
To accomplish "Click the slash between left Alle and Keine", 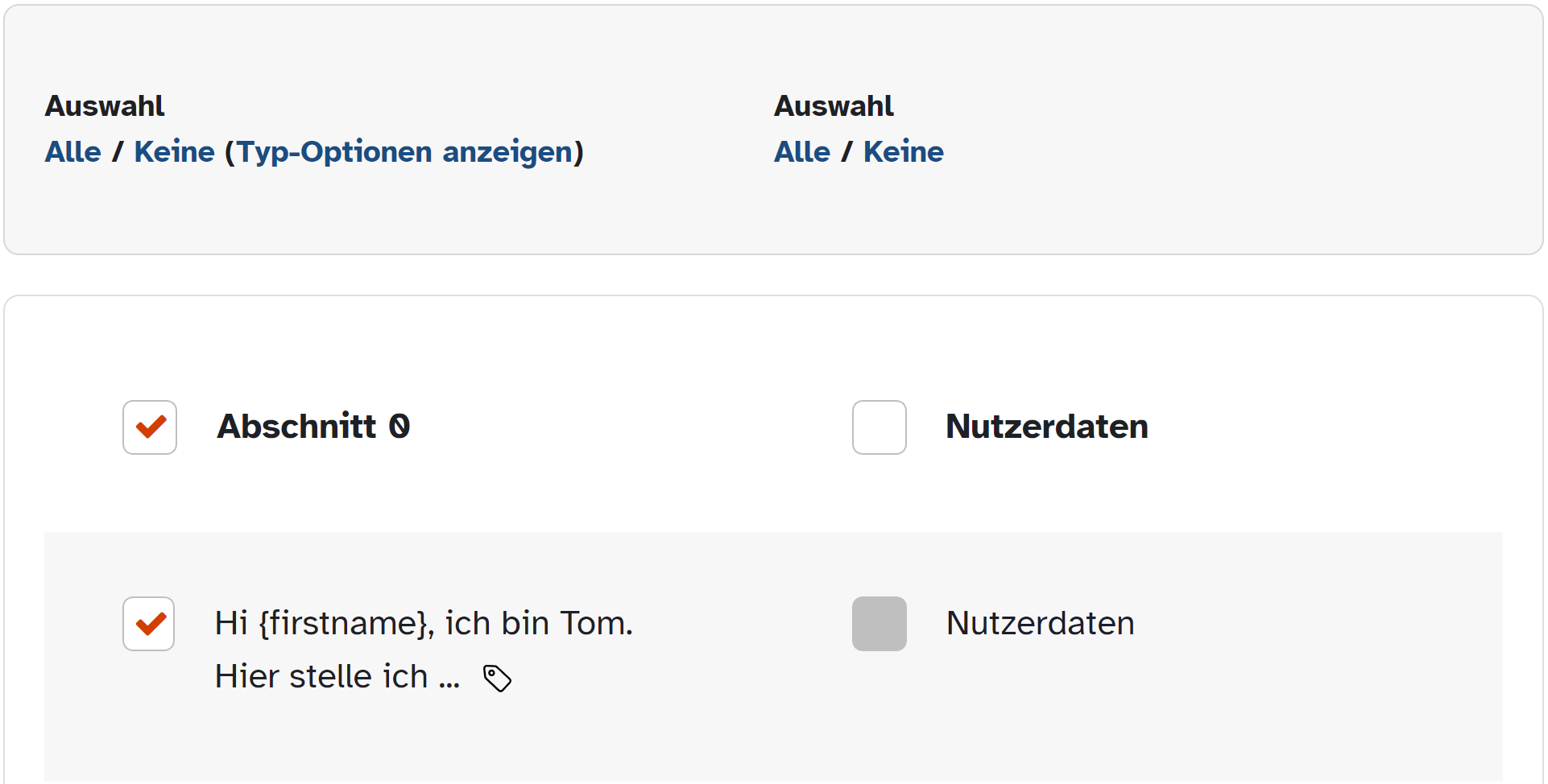I will [x=118, y=152].
